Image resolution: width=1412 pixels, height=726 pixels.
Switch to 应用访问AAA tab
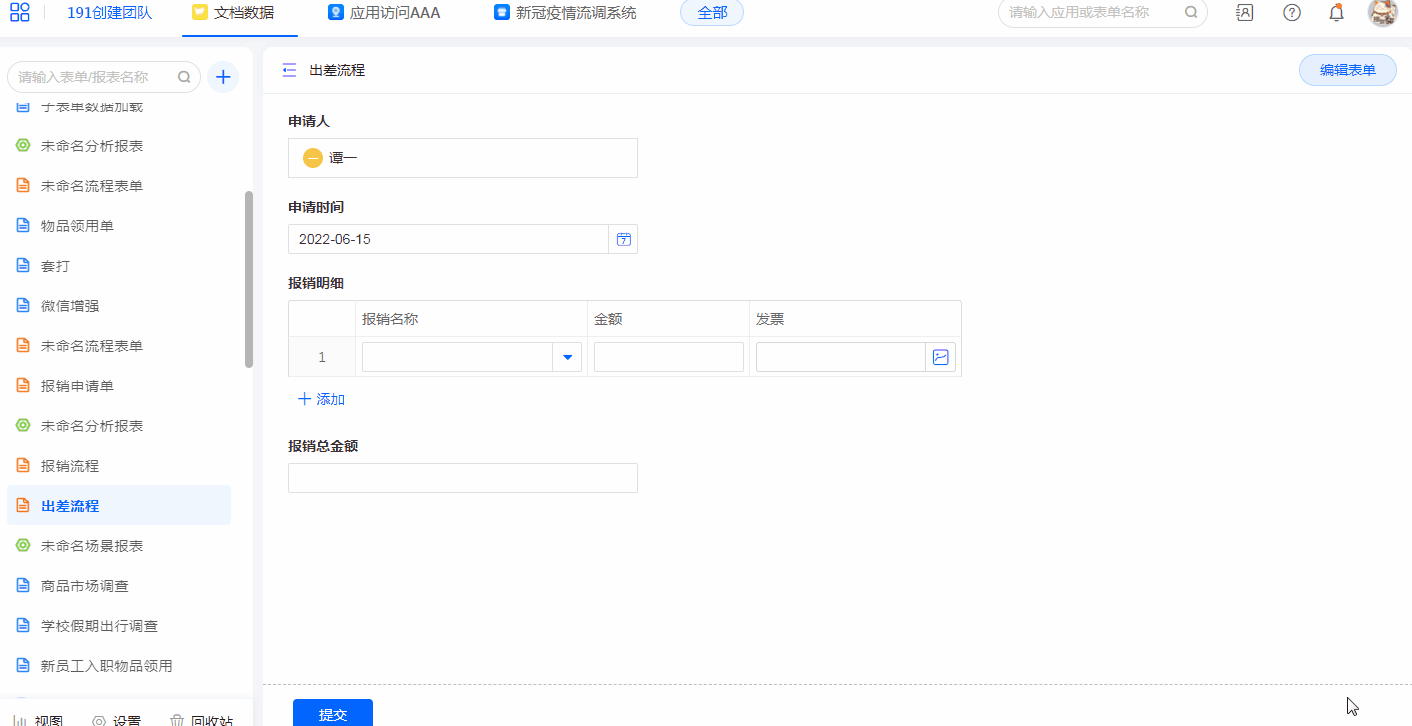[x=384, y=13]
